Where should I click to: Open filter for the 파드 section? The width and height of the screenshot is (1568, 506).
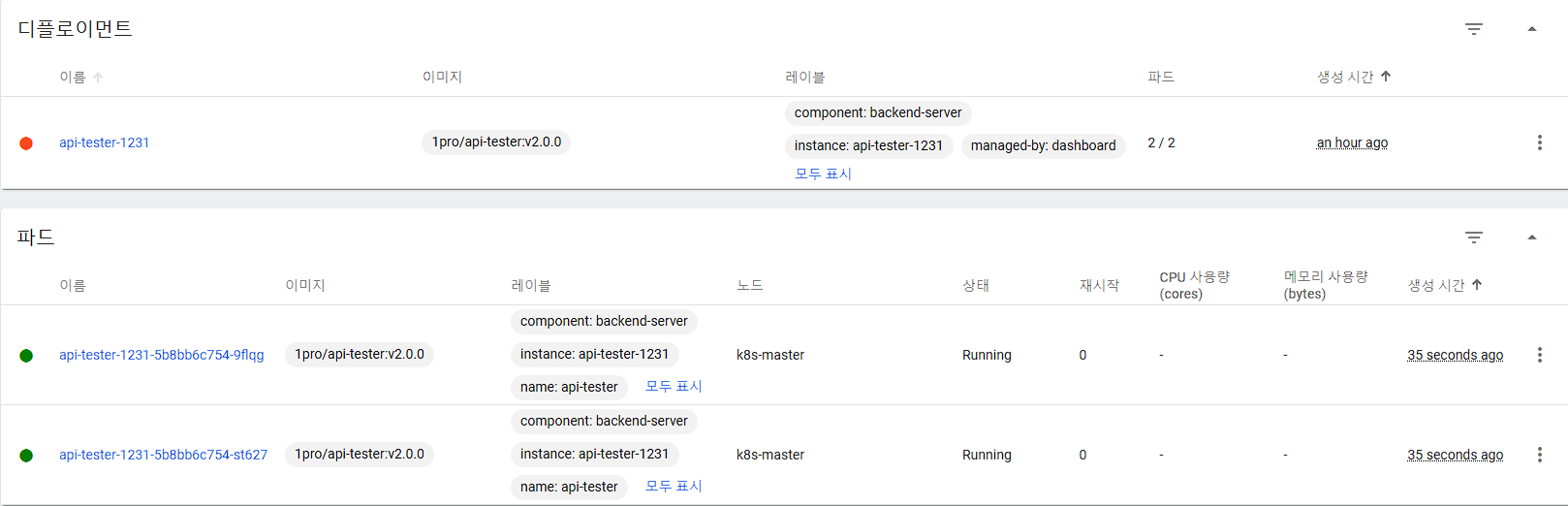(1473, 237)
